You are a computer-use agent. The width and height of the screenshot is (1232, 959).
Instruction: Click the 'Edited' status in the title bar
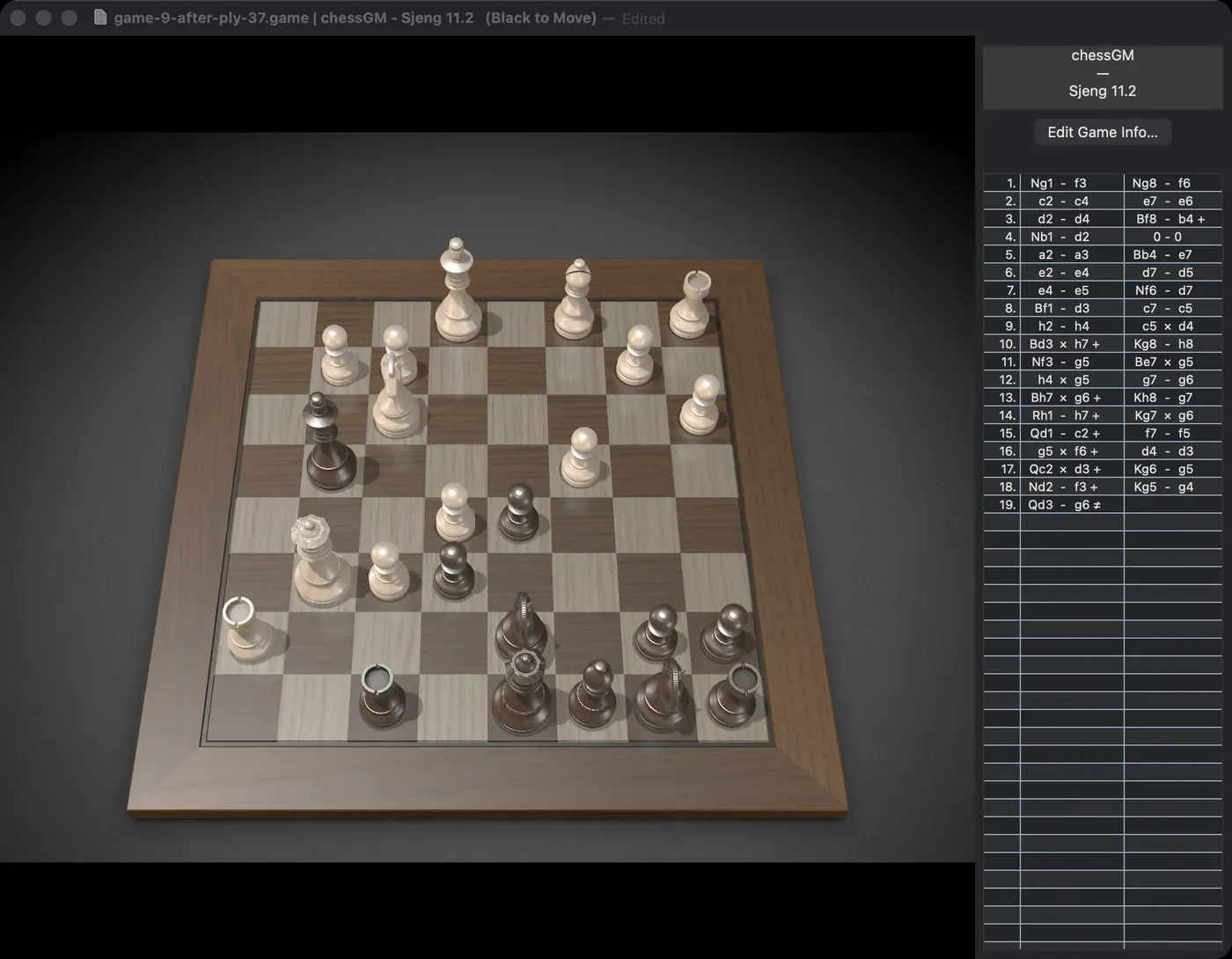643,18
